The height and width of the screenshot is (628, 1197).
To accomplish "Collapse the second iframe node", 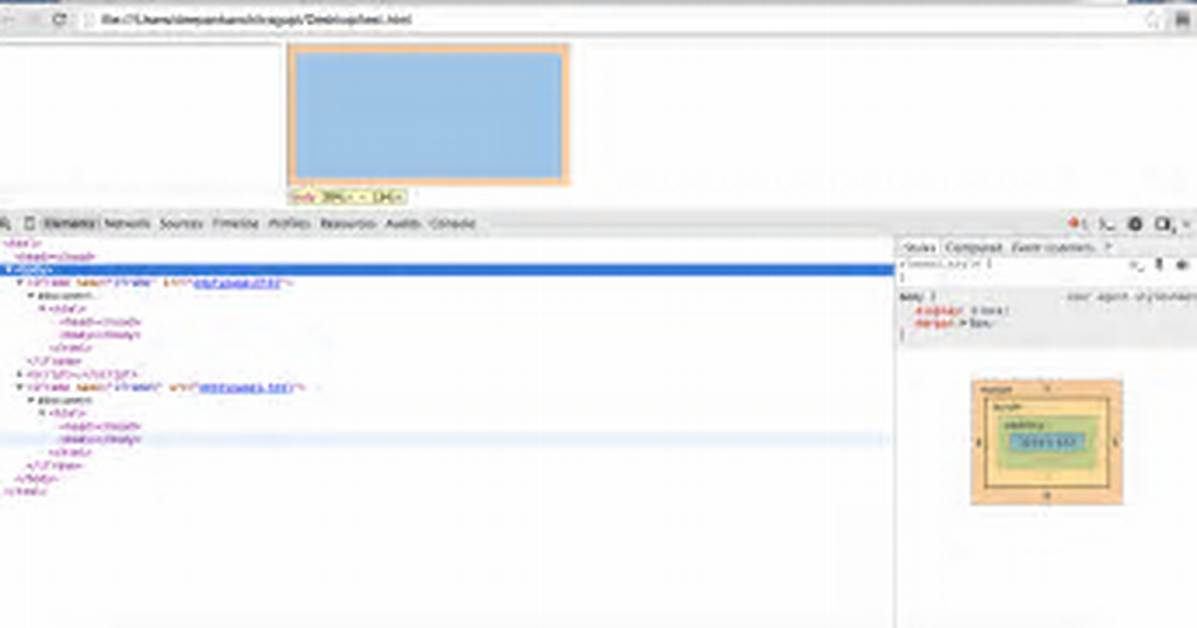I will tap(20, 387).
